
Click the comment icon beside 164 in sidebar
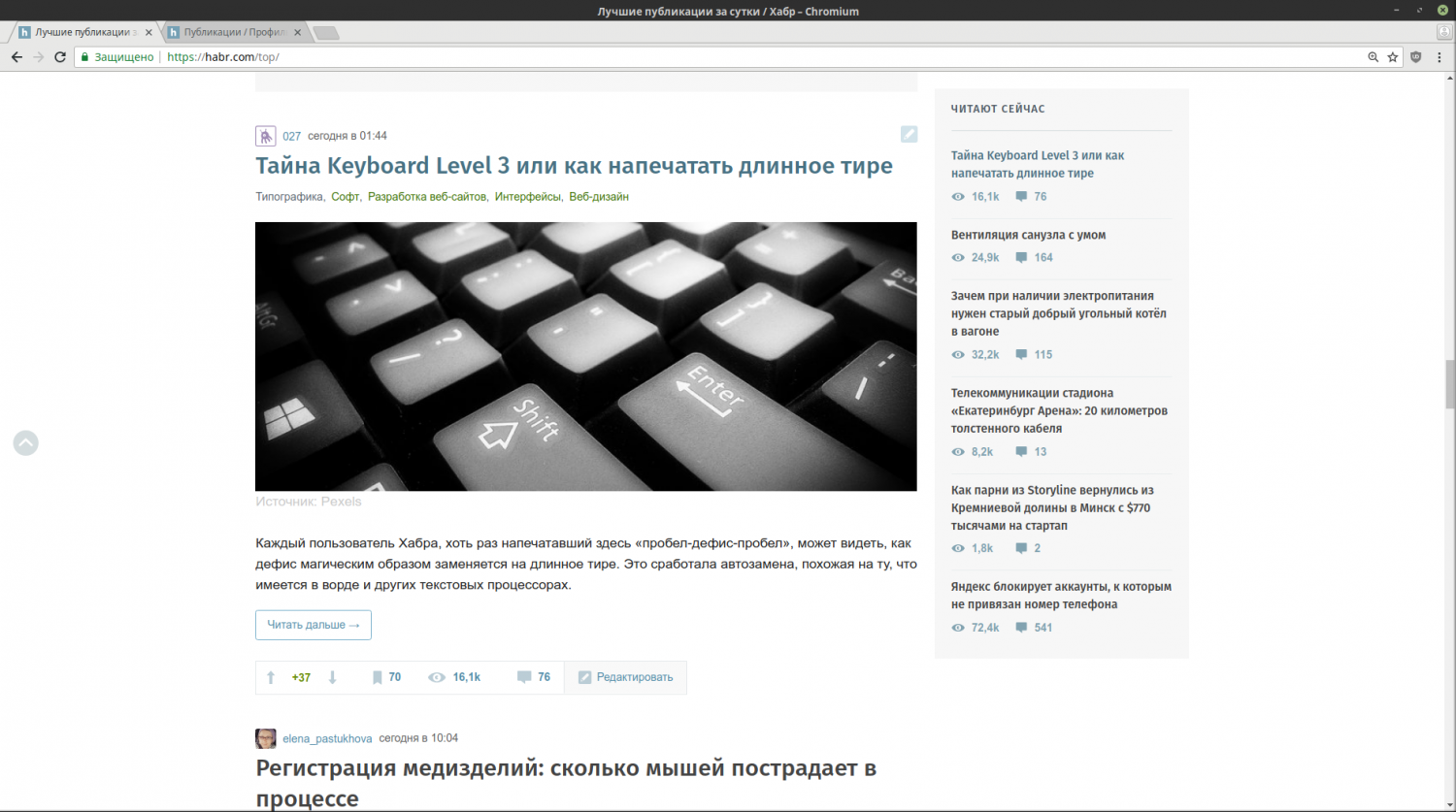coord(1021,258)
